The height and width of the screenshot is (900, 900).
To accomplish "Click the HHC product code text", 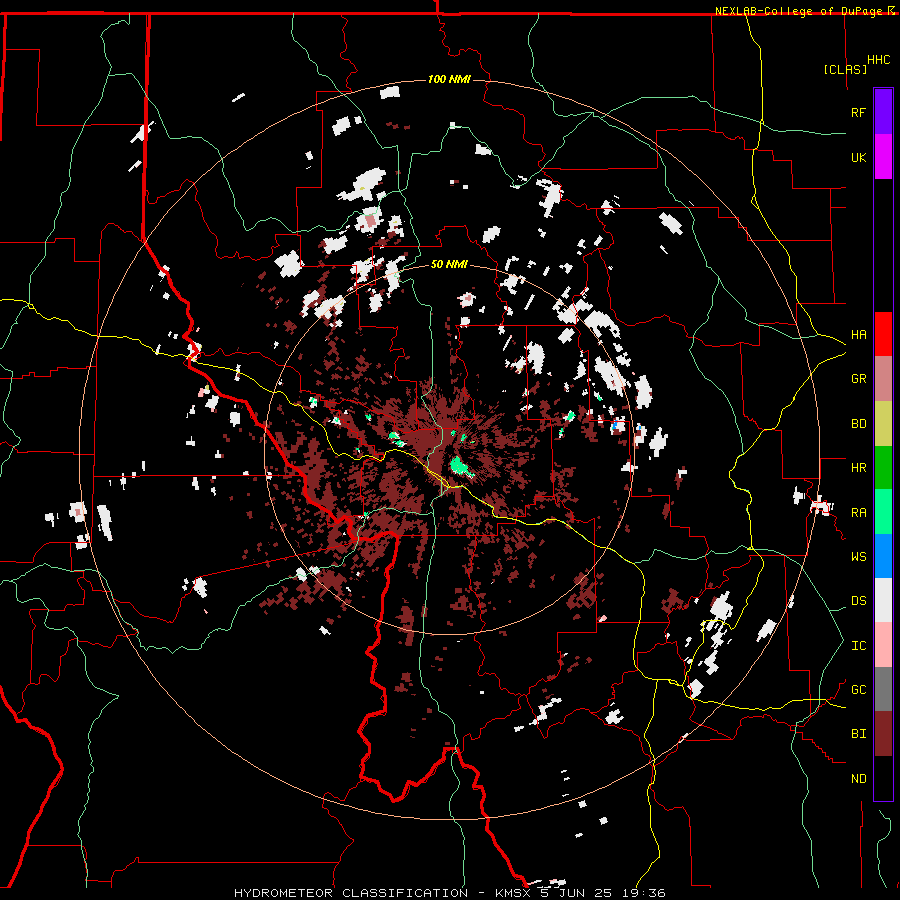I will pos(879,60).
